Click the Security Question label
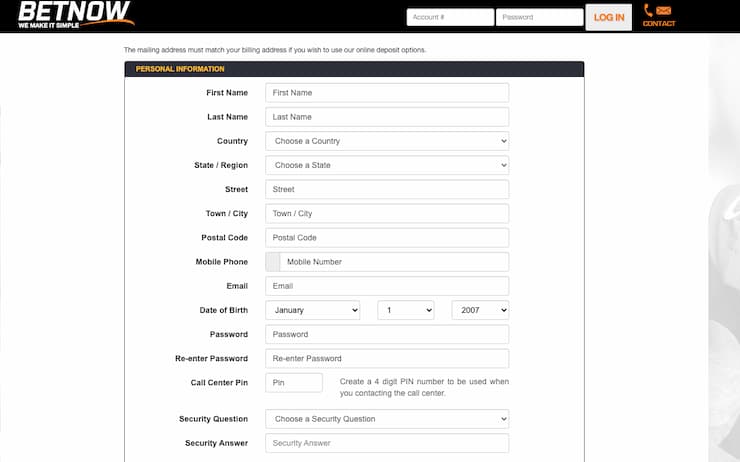Screen dimensions: 740x462 coord(213,419)
